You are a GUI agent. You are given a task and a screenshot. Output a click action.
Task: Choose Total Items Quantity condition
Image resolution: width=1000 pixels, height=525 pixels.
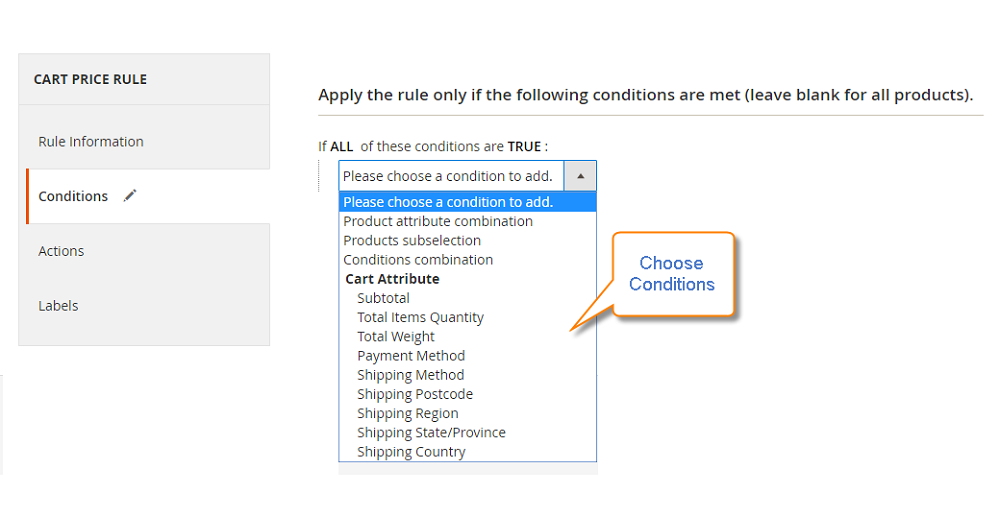pyautogui.click(x=420, y=317)
